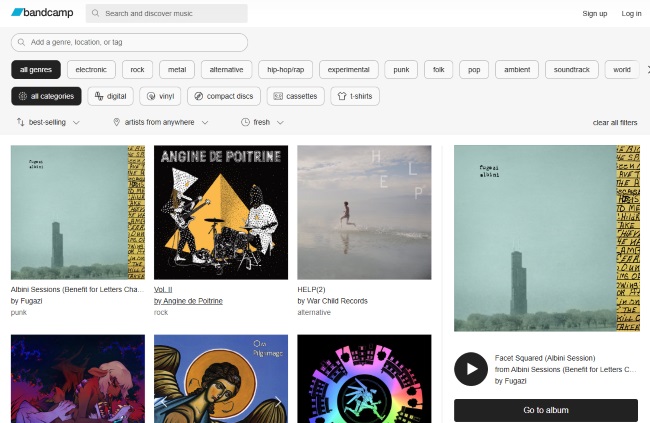Filter by metal genre
This screenshot has height=423, width=650.
point(177,70)
